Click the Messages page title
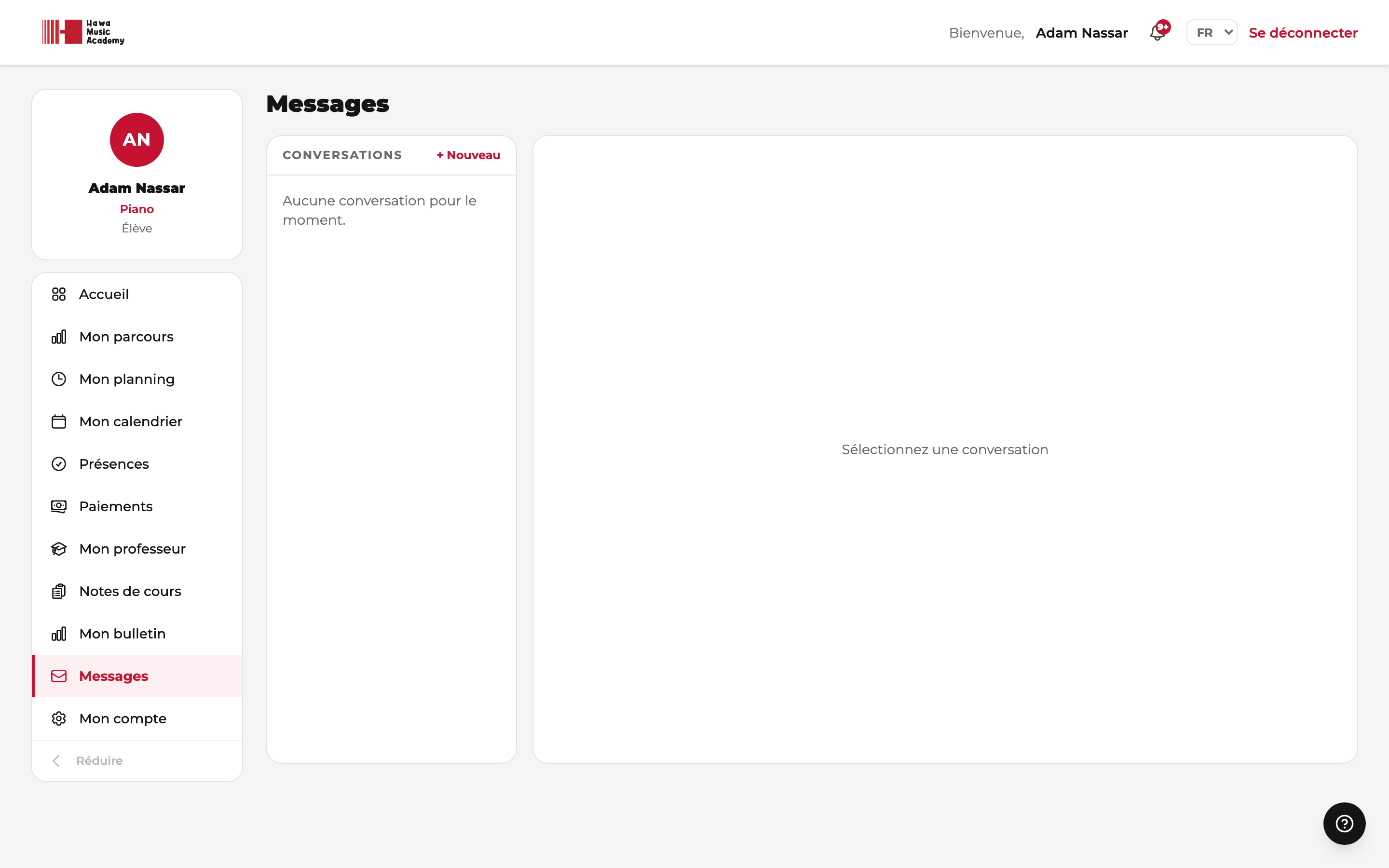 328,104
